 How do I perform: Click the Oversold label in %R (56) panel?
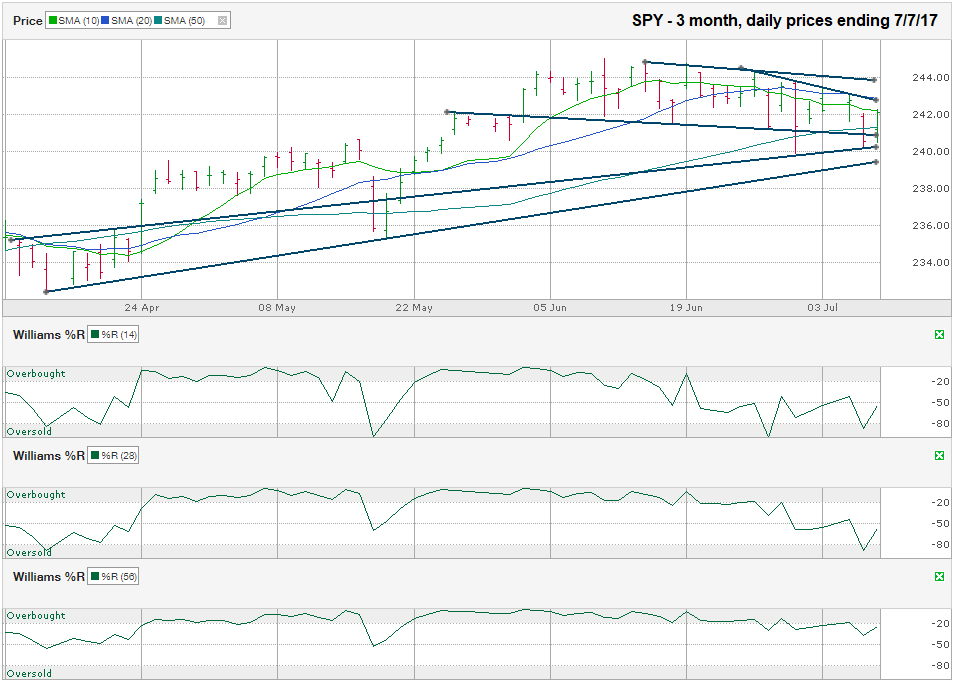tap(29, 673)
